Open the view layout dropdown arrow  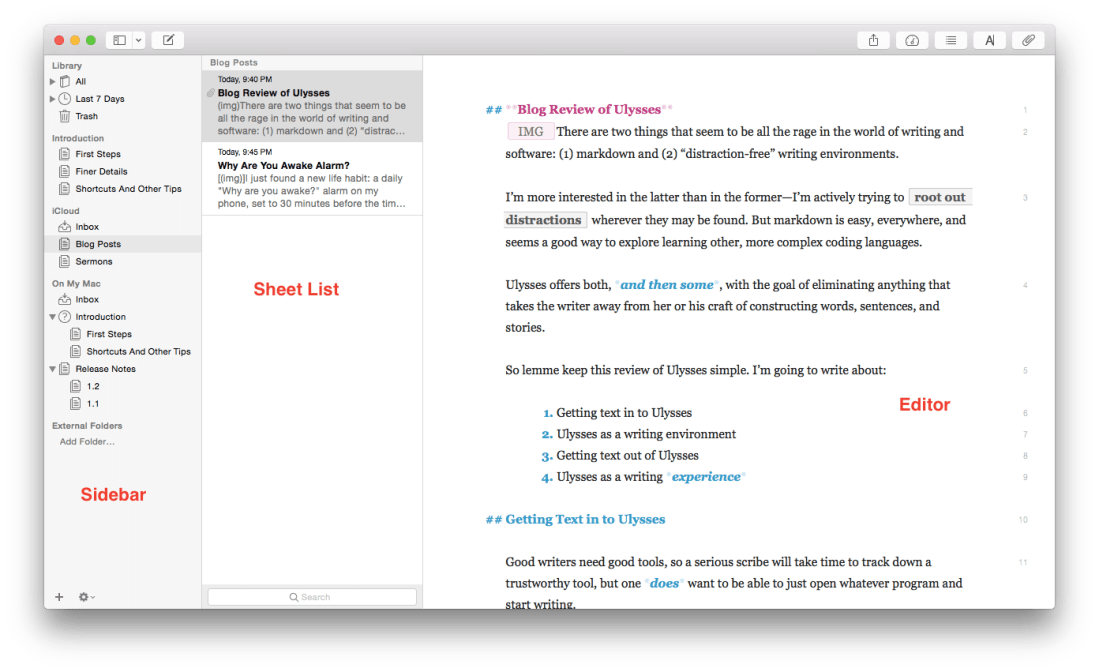(x=139, y=40)
